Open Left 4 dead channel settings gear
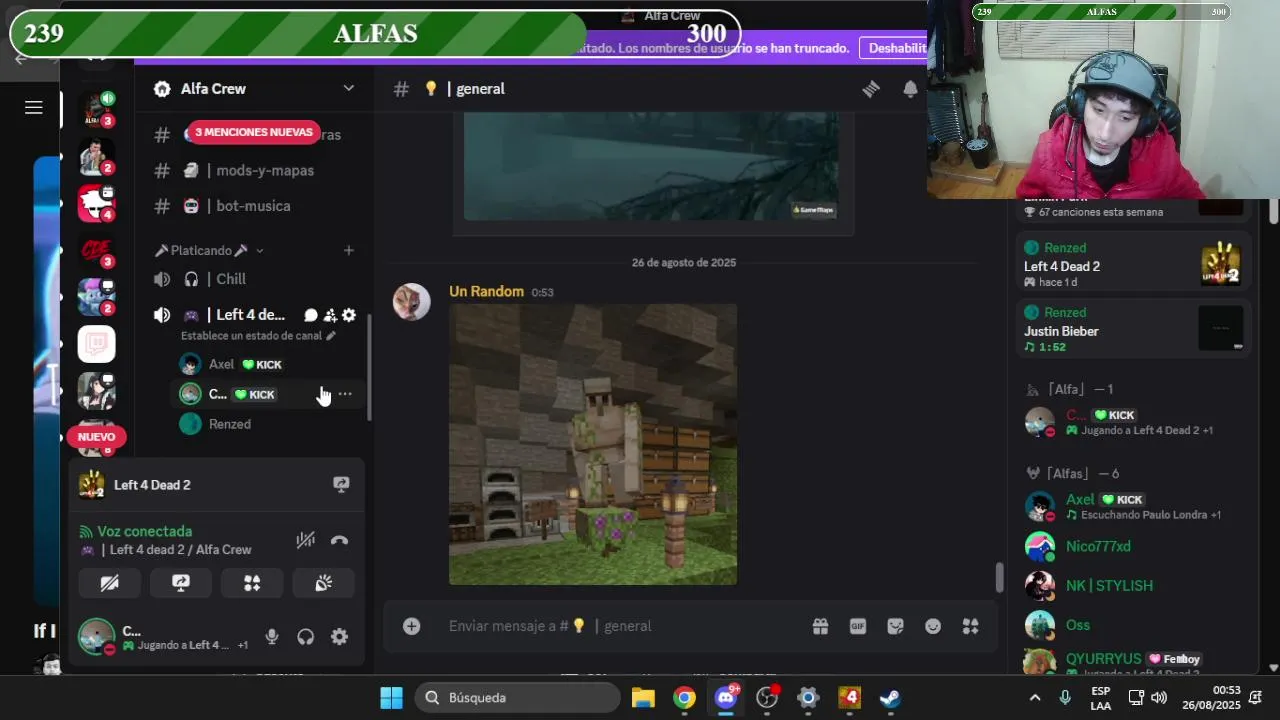1280x720 pixels. click(349, 315)
